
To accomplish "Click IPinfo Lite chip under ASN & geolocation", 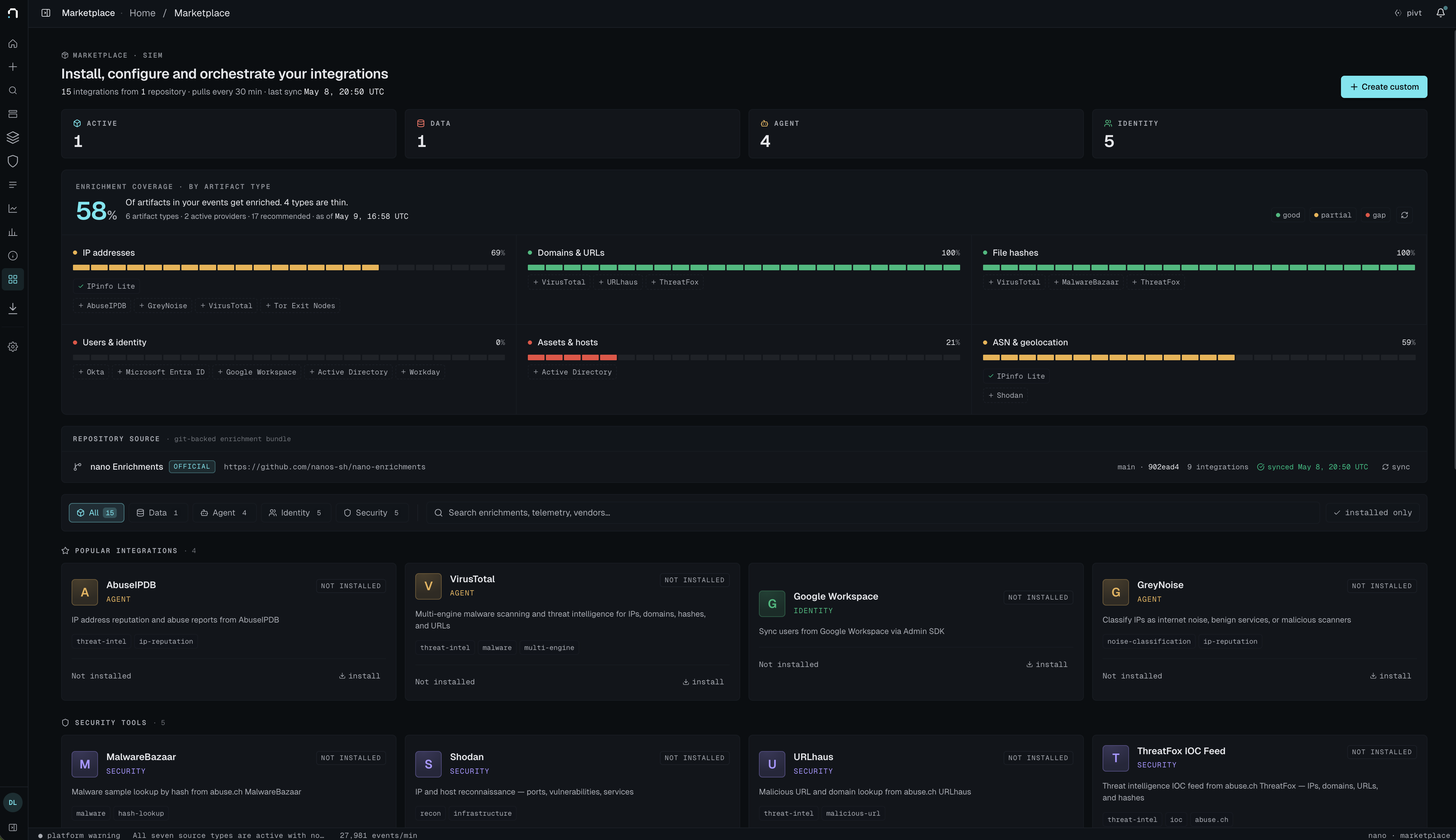I will tap(1016, 376).
